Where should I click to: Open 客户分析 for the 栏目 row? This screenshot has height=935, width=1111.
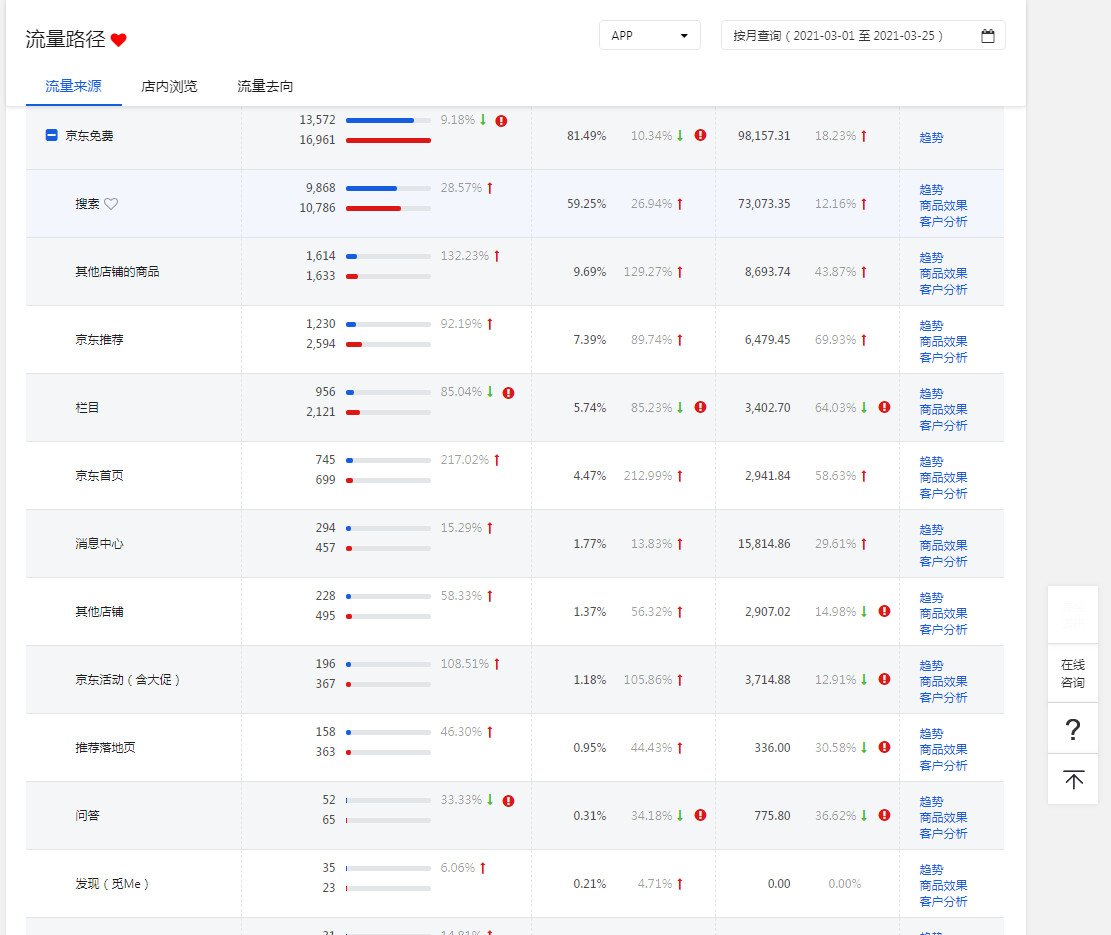click(943, 426)
